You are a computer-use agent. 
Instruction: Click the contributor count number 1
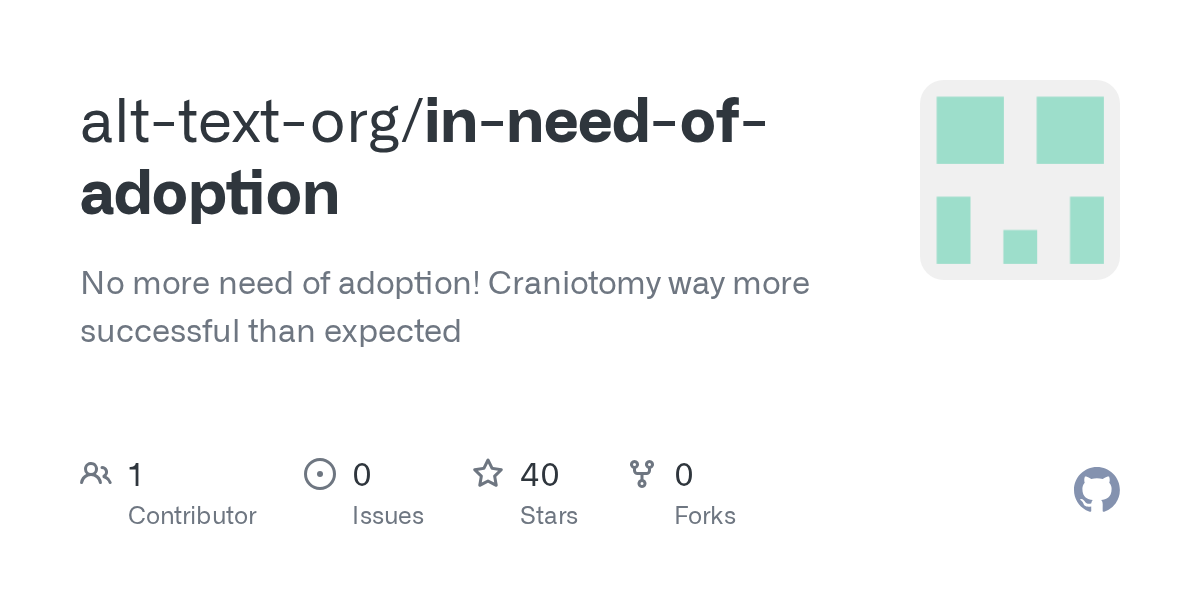[136, 474]
